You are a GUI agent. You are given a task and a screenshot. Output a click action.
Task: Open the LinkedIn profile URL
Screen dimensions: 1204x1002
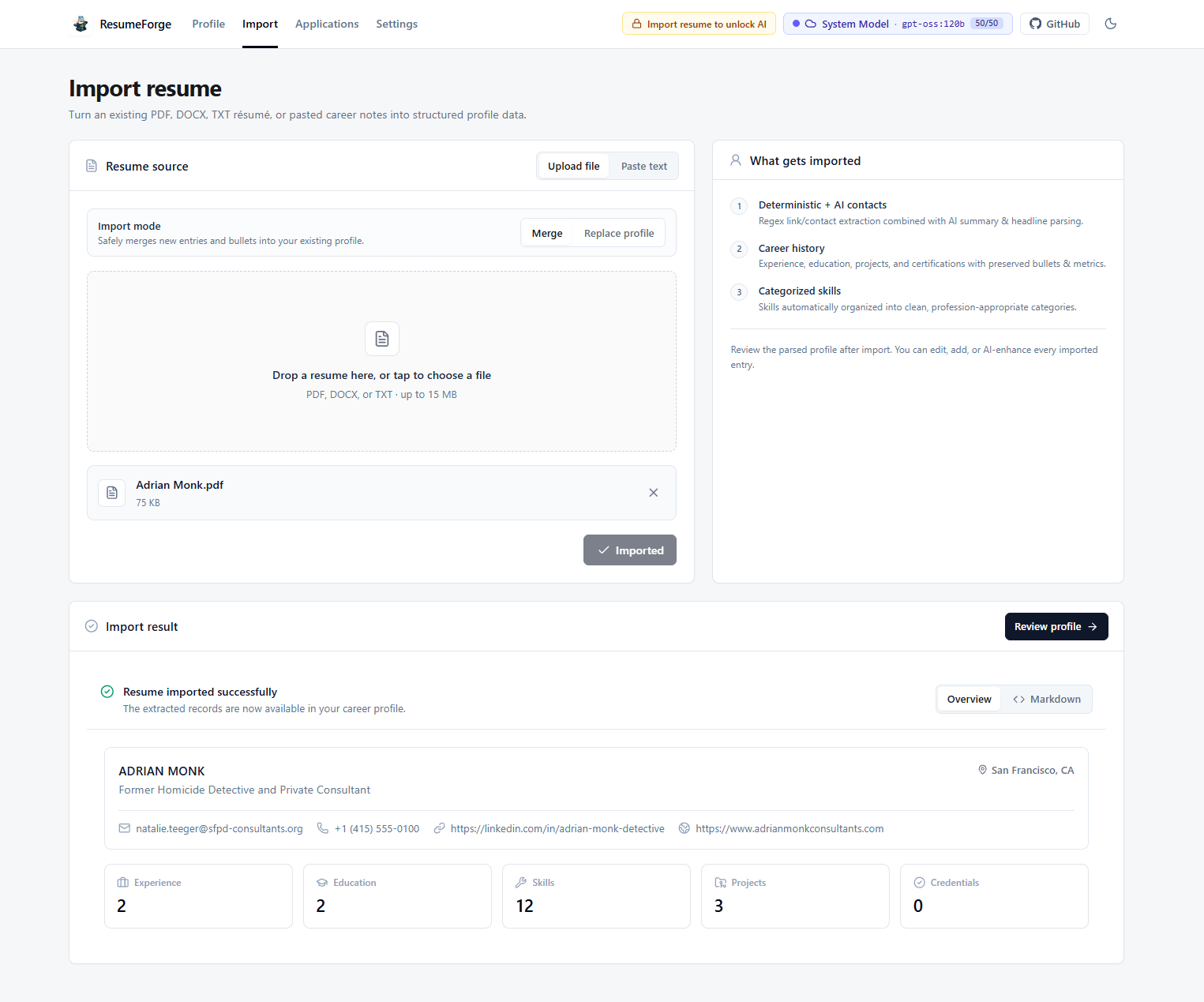(x=557, y=828)
